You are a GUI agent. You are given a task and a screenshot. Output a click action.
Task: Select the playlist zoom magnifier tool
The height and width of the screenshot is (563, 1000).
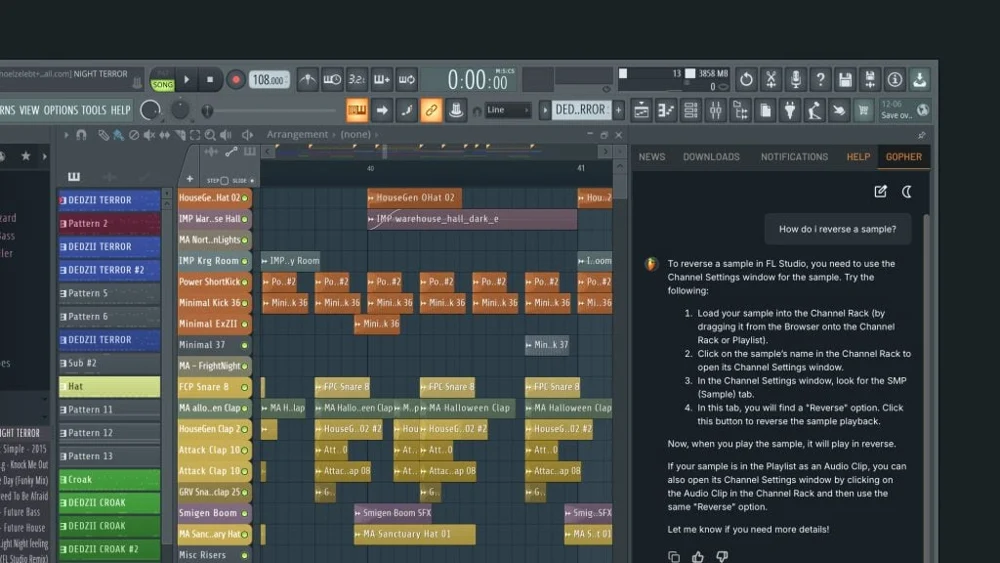point(210,135)
